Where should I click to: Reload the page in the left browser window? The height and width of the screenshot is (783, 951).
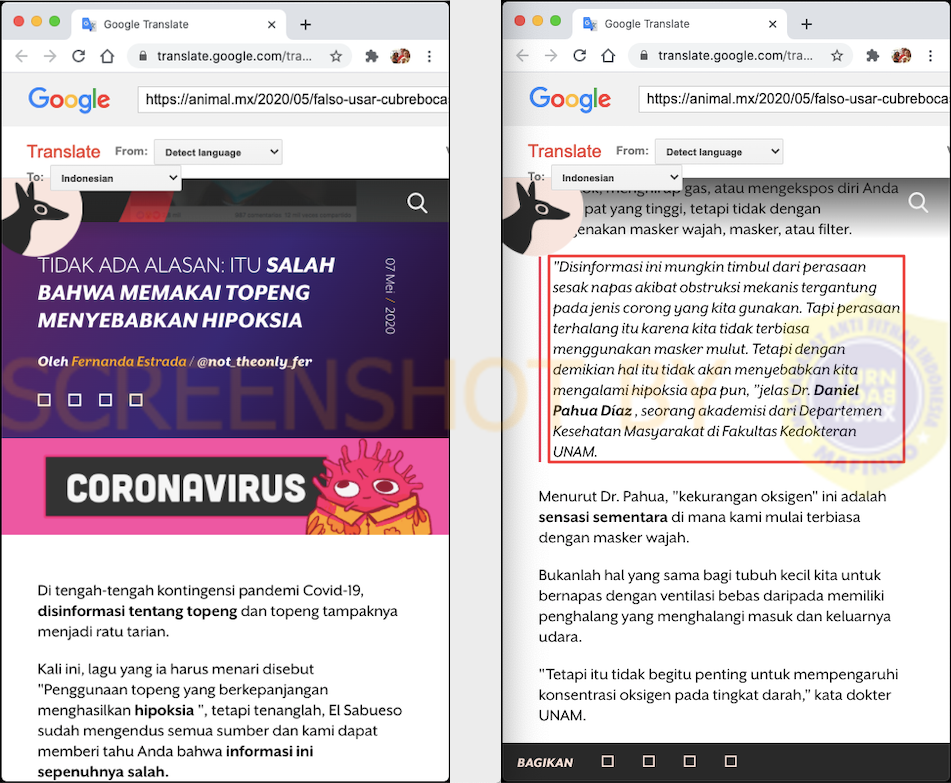coord(79,56)
